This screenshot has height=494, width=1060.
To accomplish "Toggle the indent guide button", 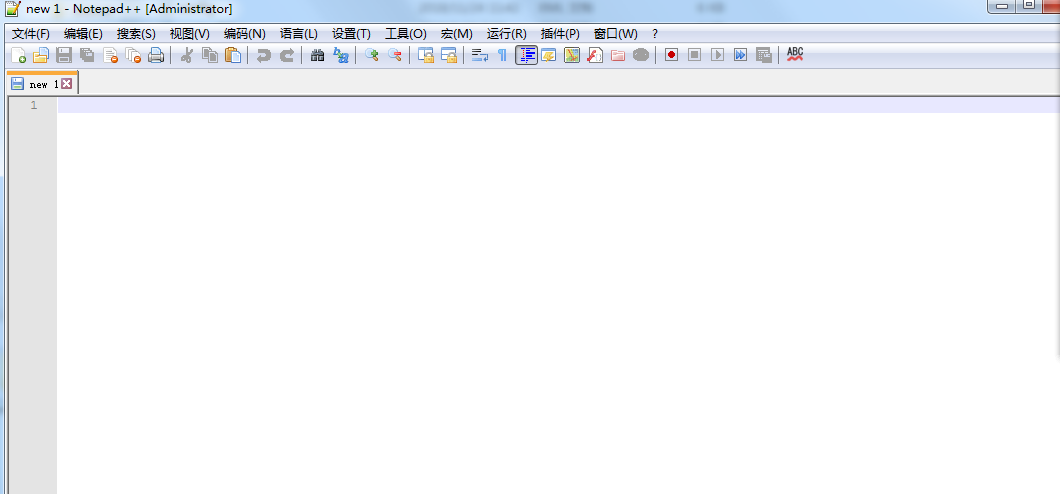I will click(x=526, y=55).
